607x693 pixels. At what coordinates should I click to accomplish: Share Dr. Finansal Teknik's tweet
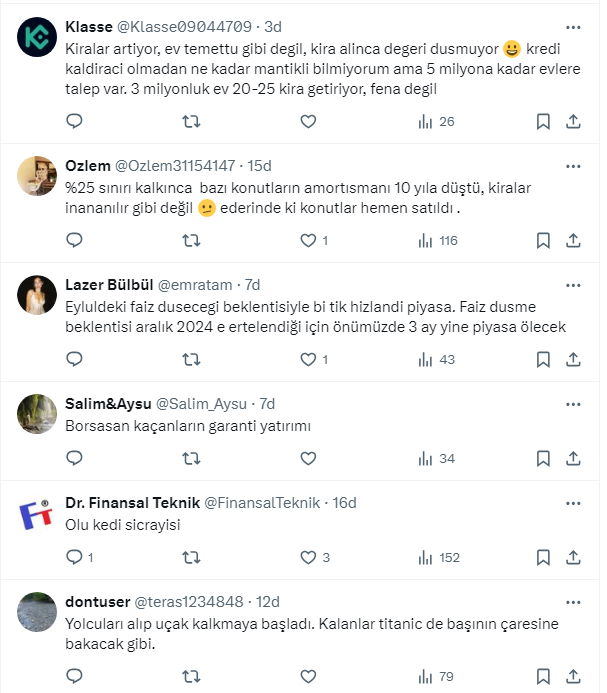[x=573, y=557]
